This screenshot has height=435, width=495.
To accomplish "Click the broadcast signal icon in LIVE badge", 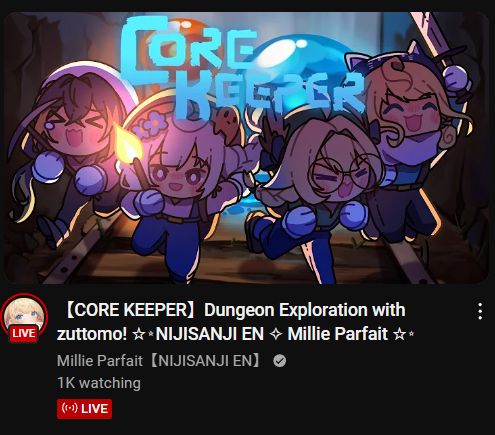I will pyautogui.click(x=69, y=408).
